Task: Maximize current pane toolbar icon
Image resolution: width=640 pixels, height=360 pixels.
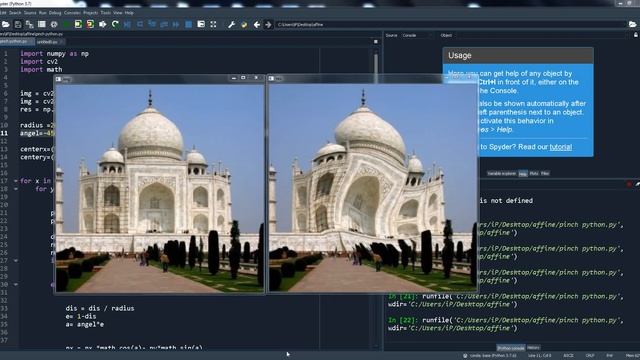Action: pos(201,24)
